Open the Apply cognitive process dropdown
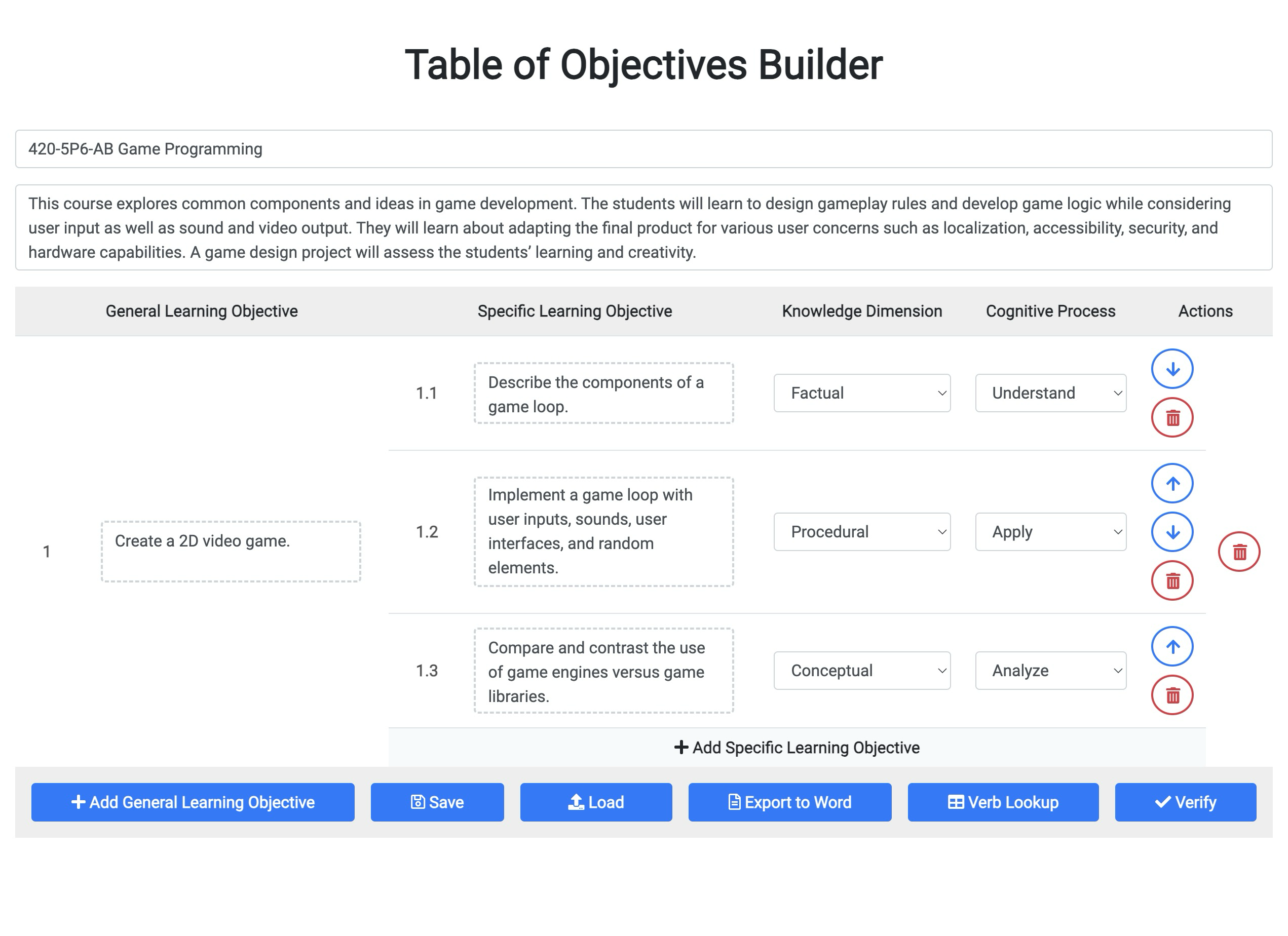This screenshot has width=1288, height=936. click(x=1050, y=532)
